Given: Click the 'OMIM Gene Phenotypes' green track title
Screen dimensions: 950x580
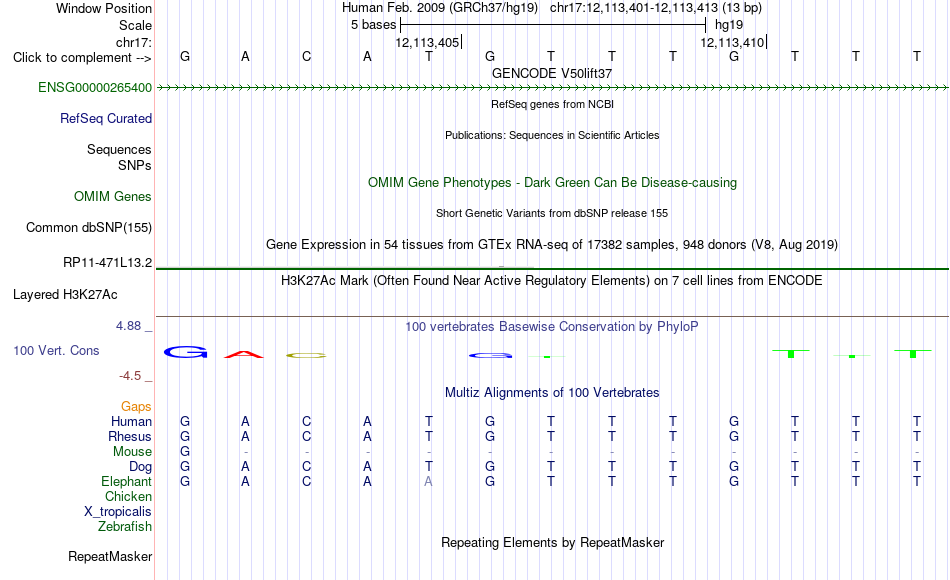Looking at the screenshot, I should coord(552,182).
